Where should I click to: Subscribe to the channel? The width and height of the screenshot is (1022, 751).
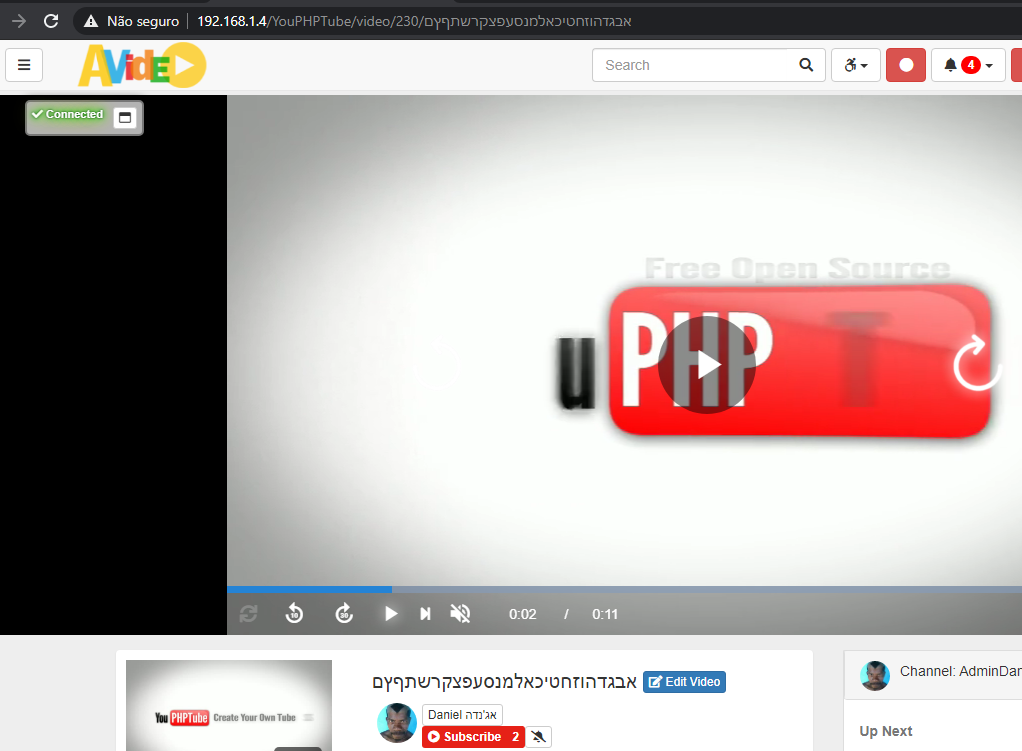473,737
